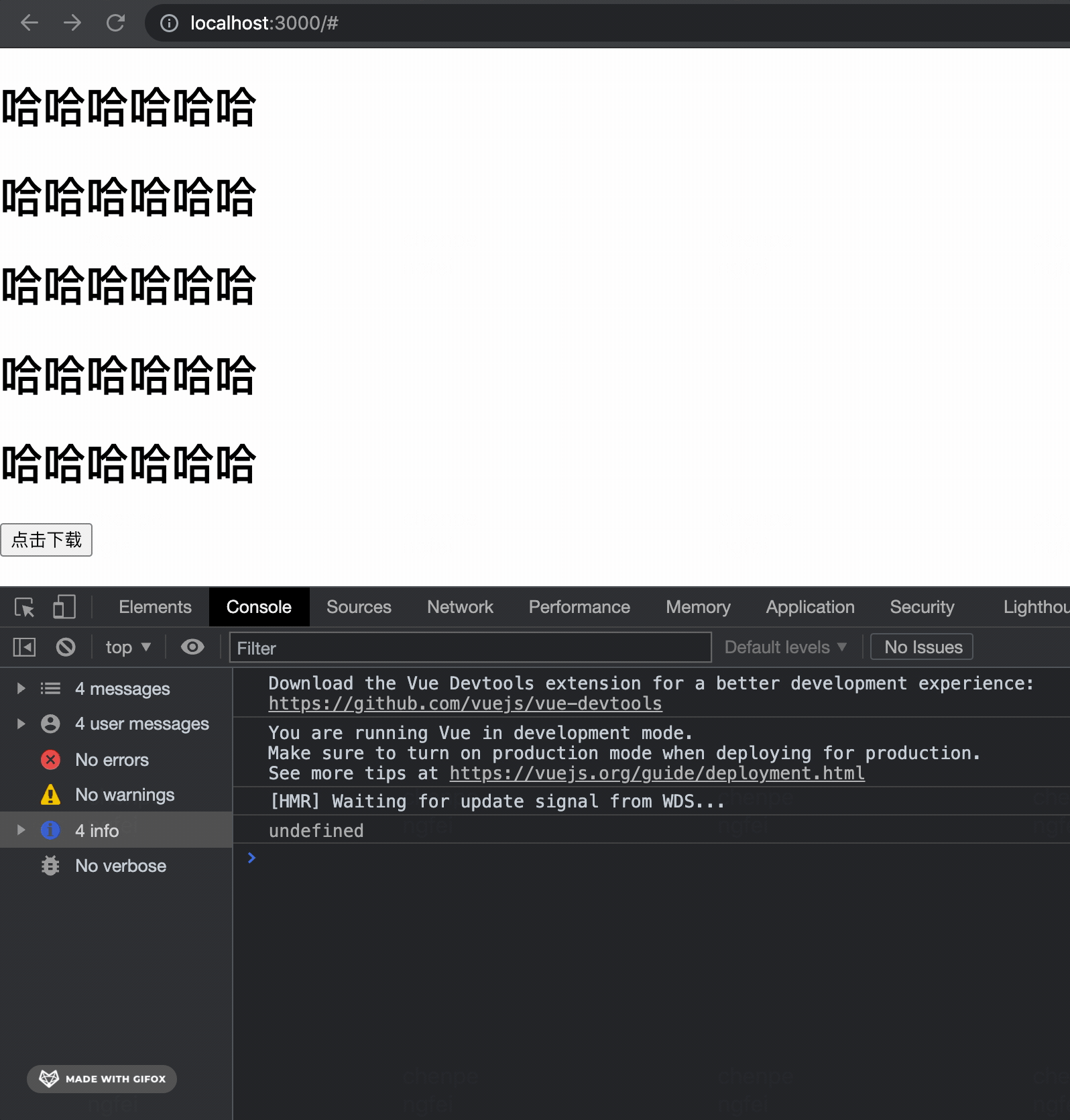Click the user messages person icon
1070x1120 pixels.
point(50,724)
